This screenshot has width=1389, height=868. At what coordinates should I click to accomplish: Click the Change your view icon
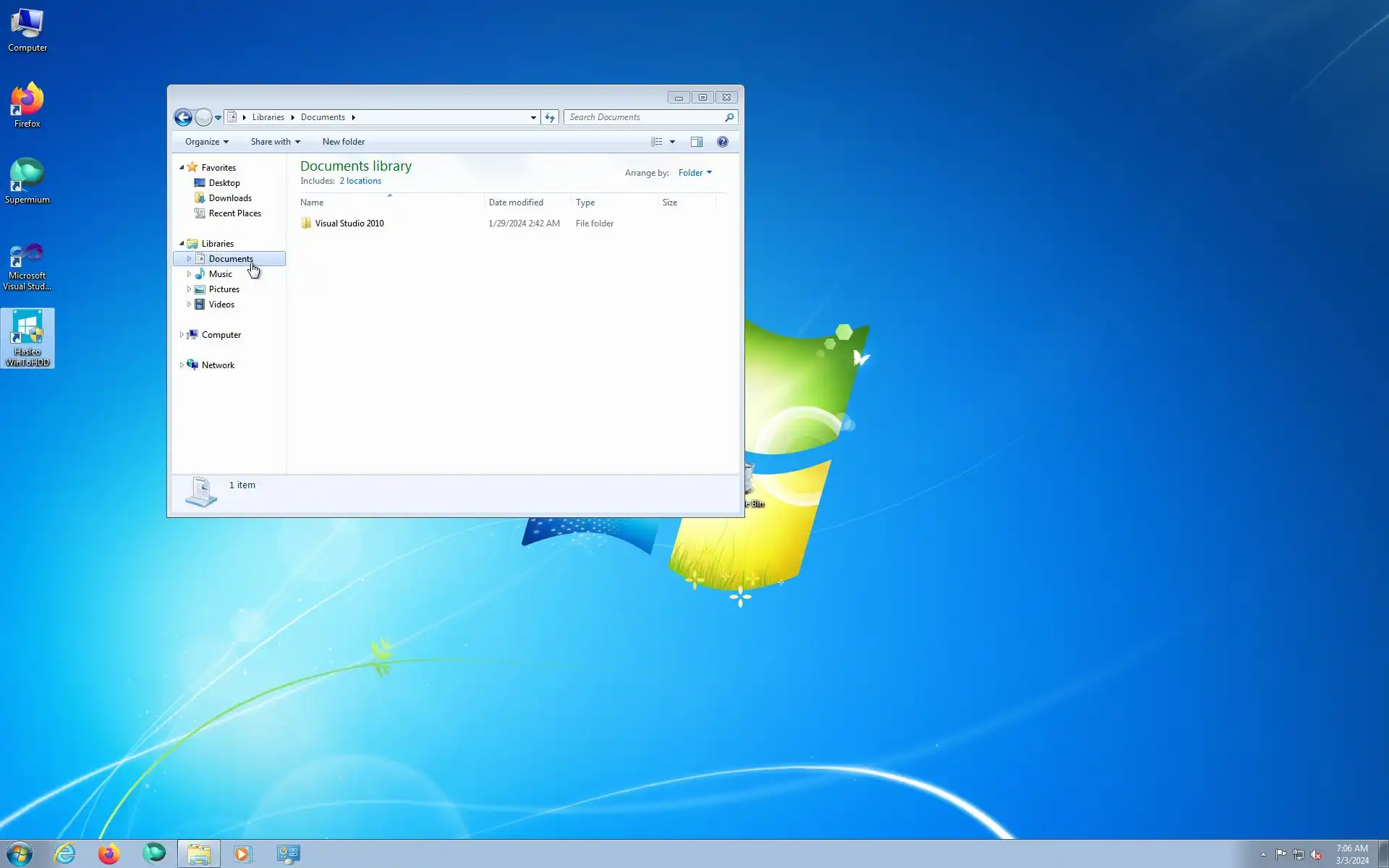click(656, 142)
